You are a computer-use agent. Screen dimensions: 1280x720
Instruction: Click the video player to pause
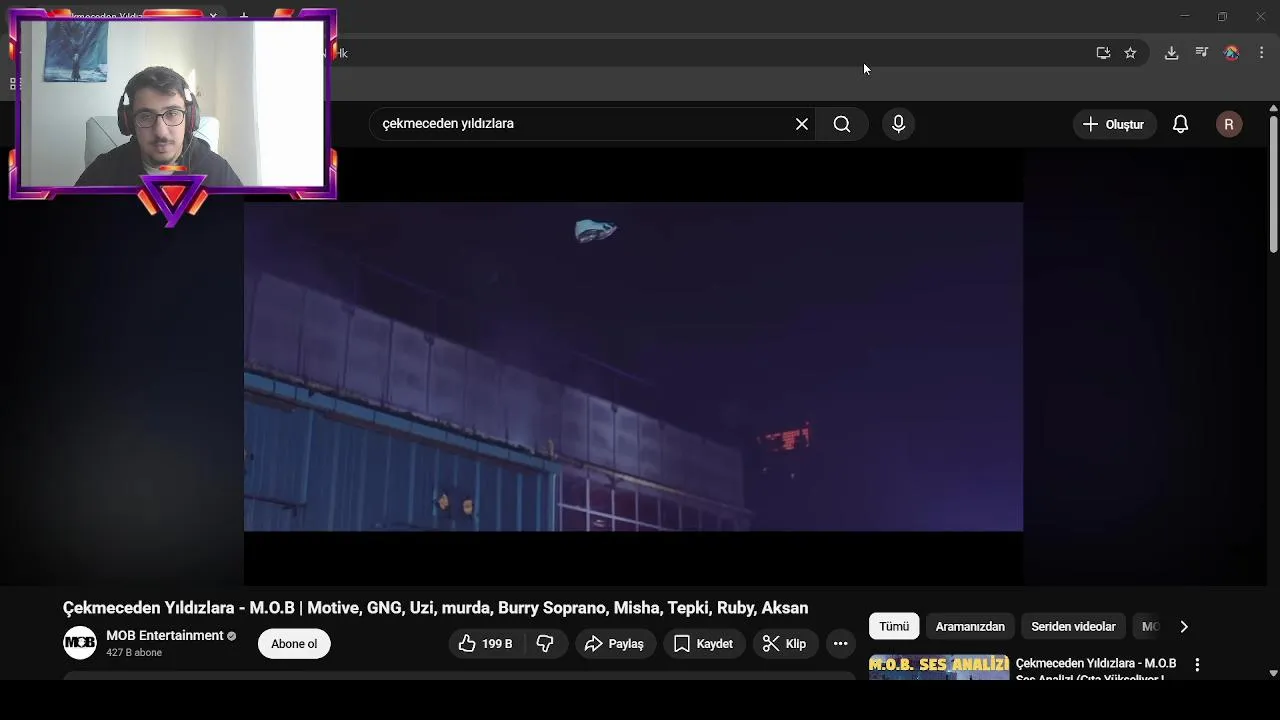click(x=633, y=367)
